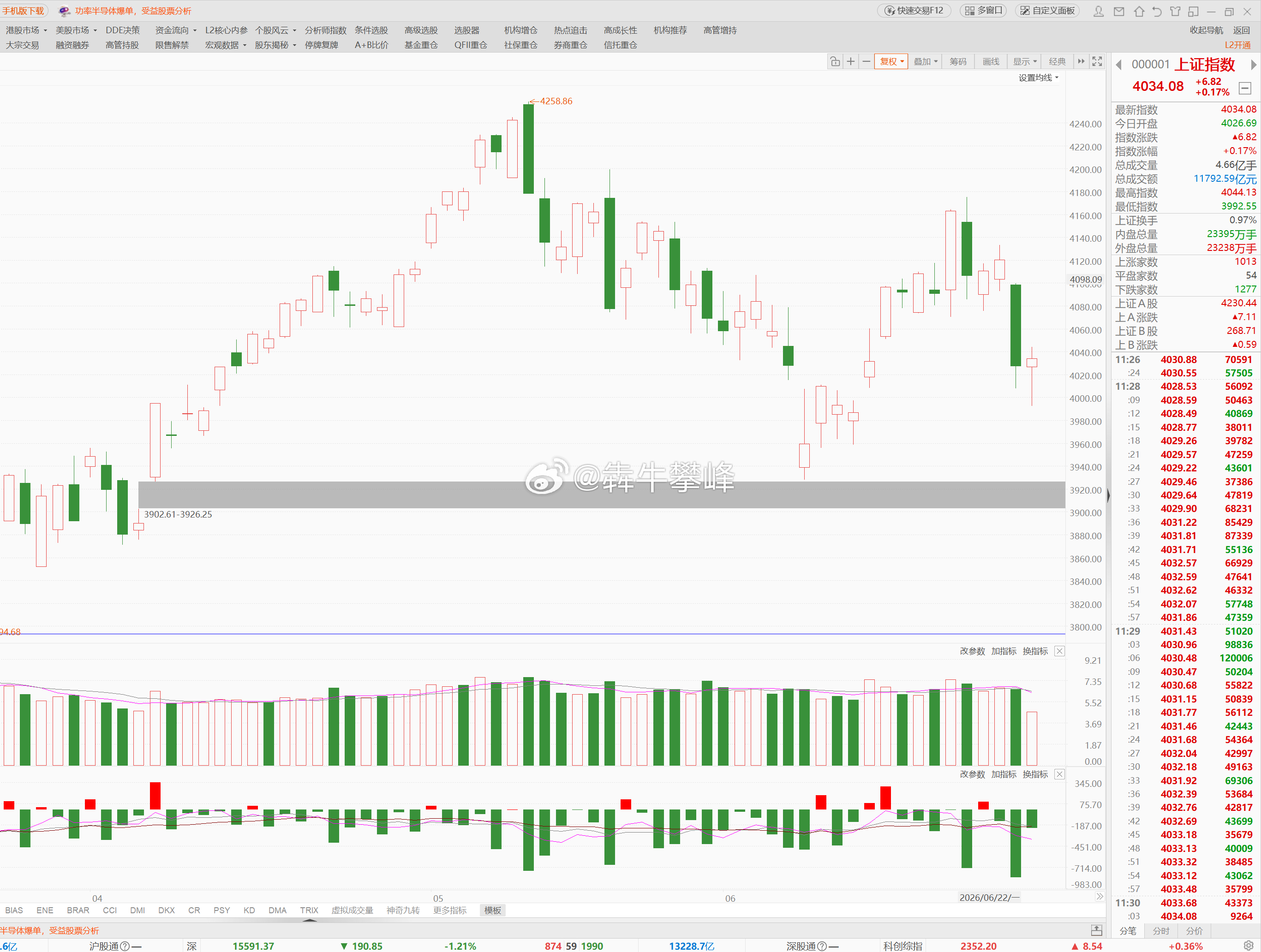Collapse quote panel with minus box icon
The height and width of the screenshot is (952, 1261).
point(1245,88)
